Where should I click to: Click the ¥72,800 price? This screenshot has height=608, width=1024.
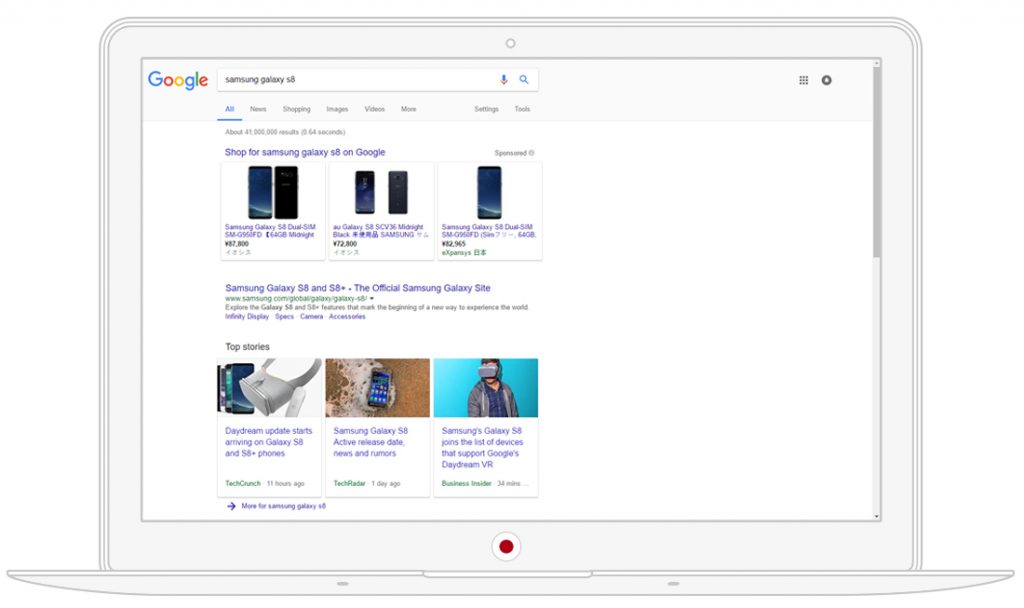pos(345,244)
